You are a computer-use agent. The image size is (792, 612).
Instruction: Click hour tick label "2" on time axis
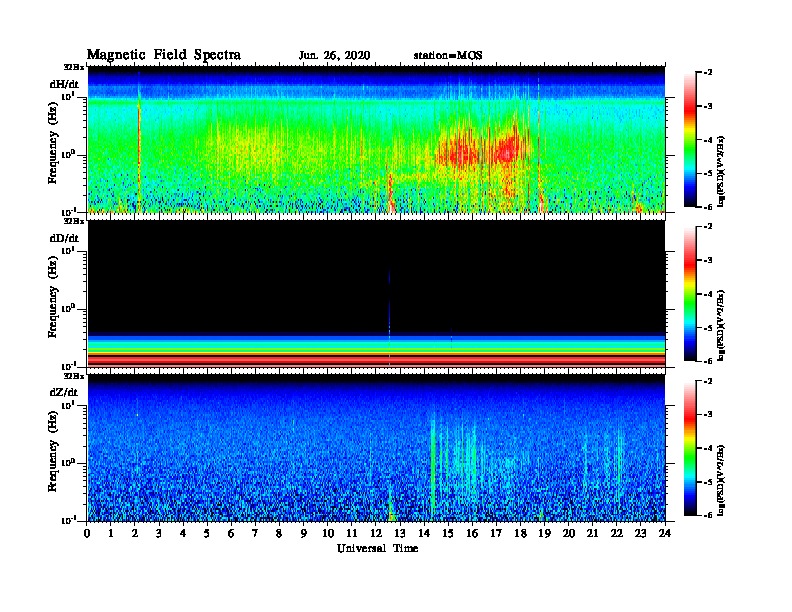[x=135, y=533]
